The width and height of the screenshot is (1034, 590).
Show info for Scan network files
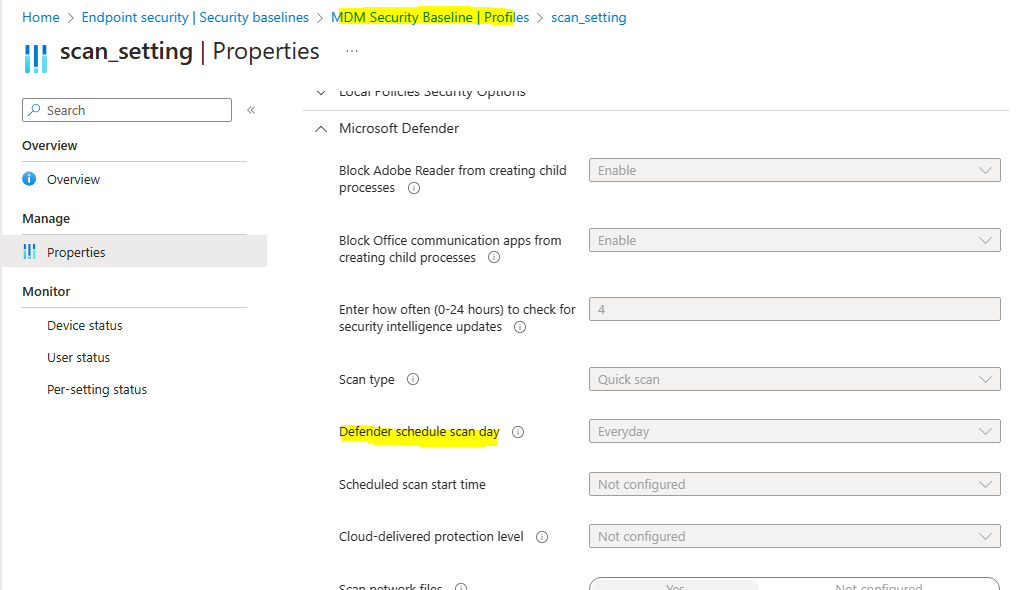[x=462, y=587]
